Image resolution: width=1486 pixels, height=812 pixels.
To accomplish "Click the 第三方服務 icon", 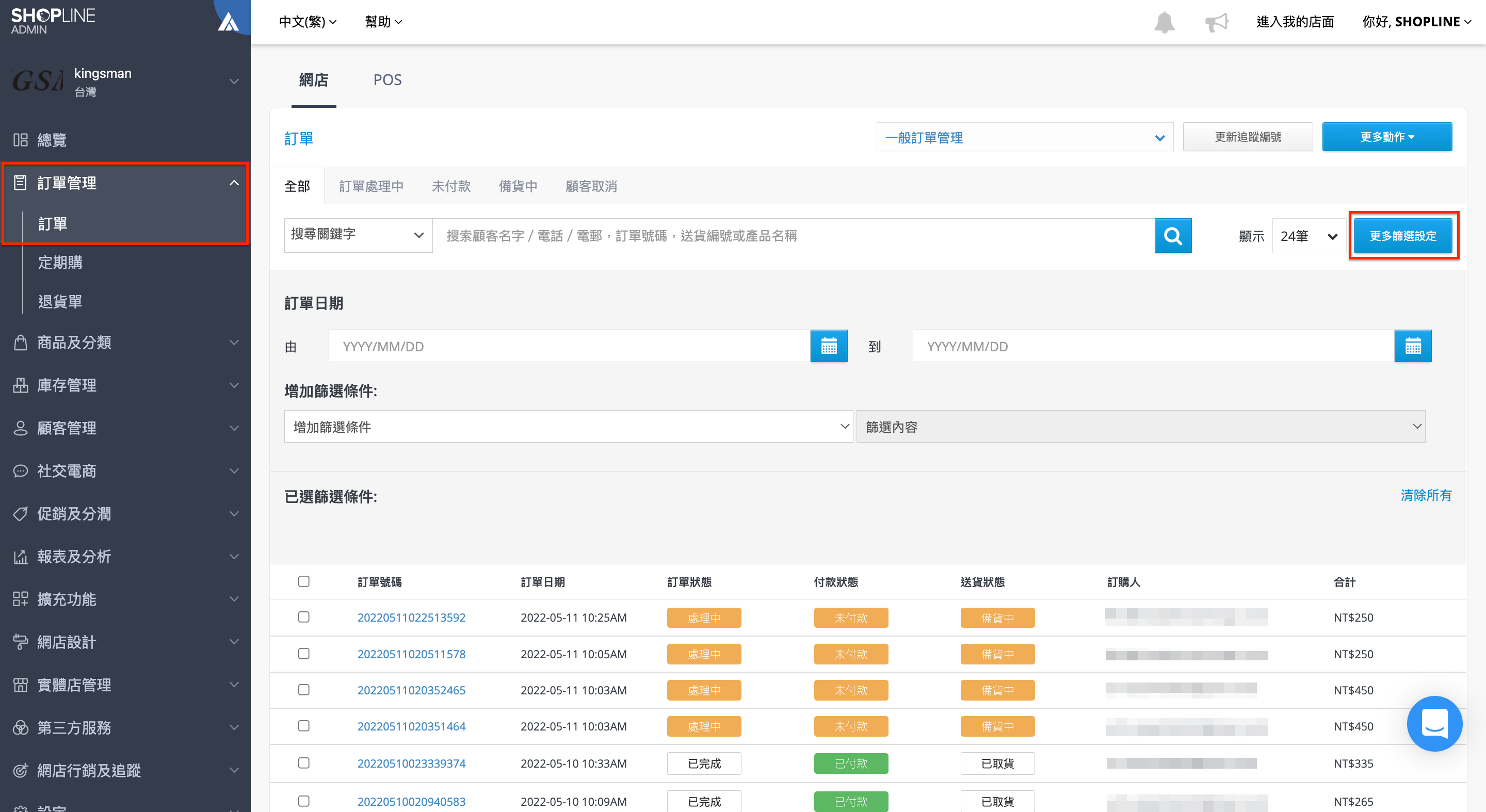I will point(20,727).
